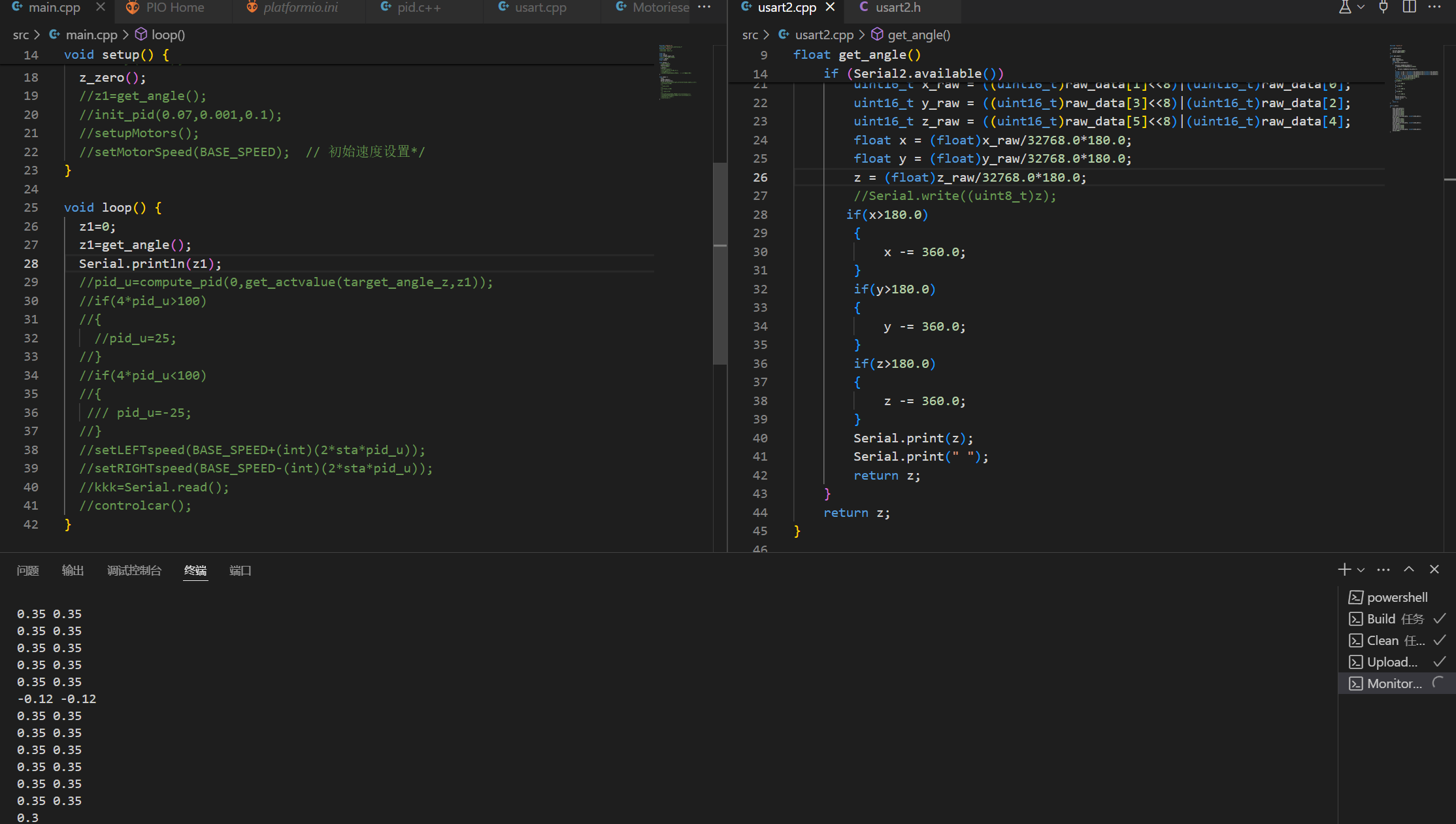Open dropdown next to flask icon
The image size is (1456, 824).
pos(1361,7)
